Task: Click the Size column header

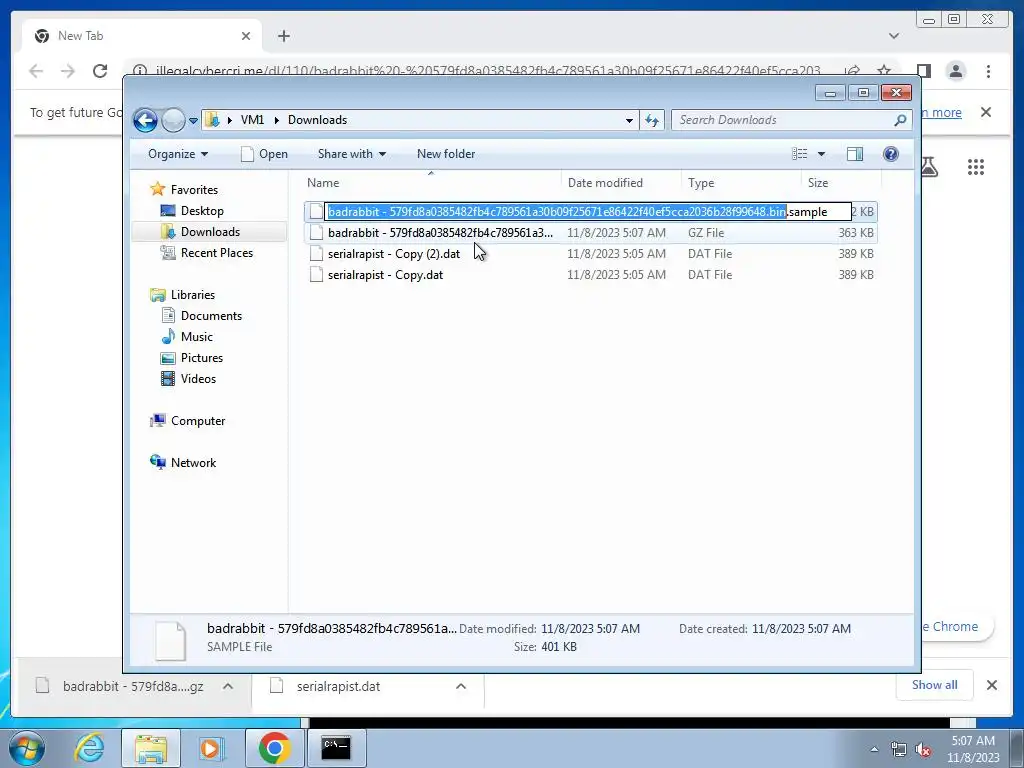Action: [x=841, y=183]
